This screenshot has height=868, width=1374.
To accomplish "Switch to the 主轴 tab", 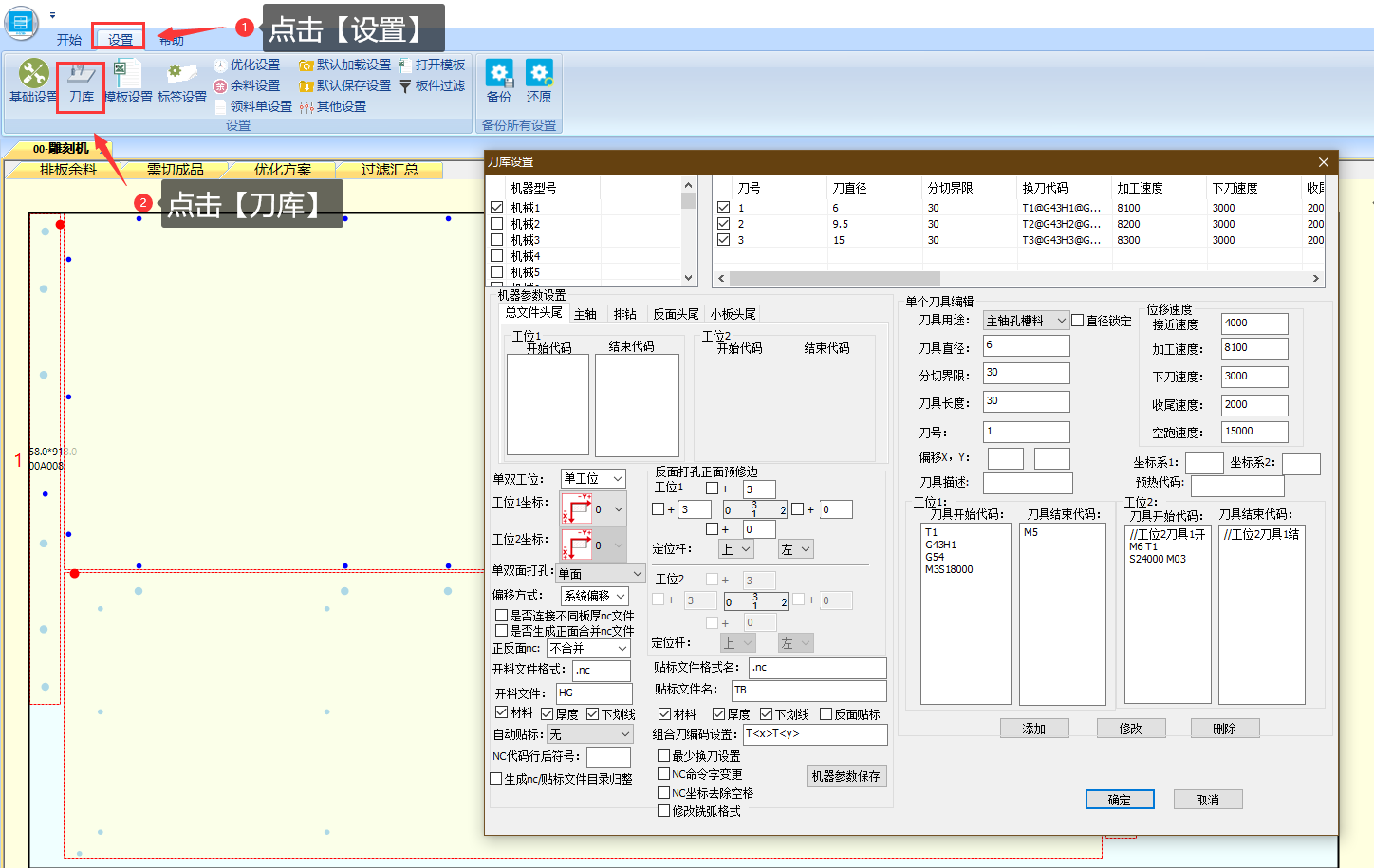I will tap(585, 314).
